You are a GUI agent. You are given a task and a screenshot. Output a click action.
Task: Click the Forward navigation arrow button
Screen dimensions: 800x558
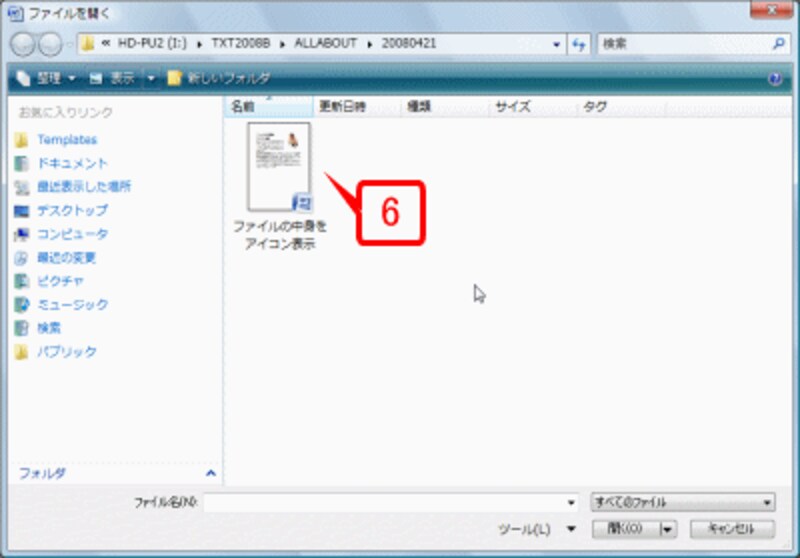(x=50, y=44)
